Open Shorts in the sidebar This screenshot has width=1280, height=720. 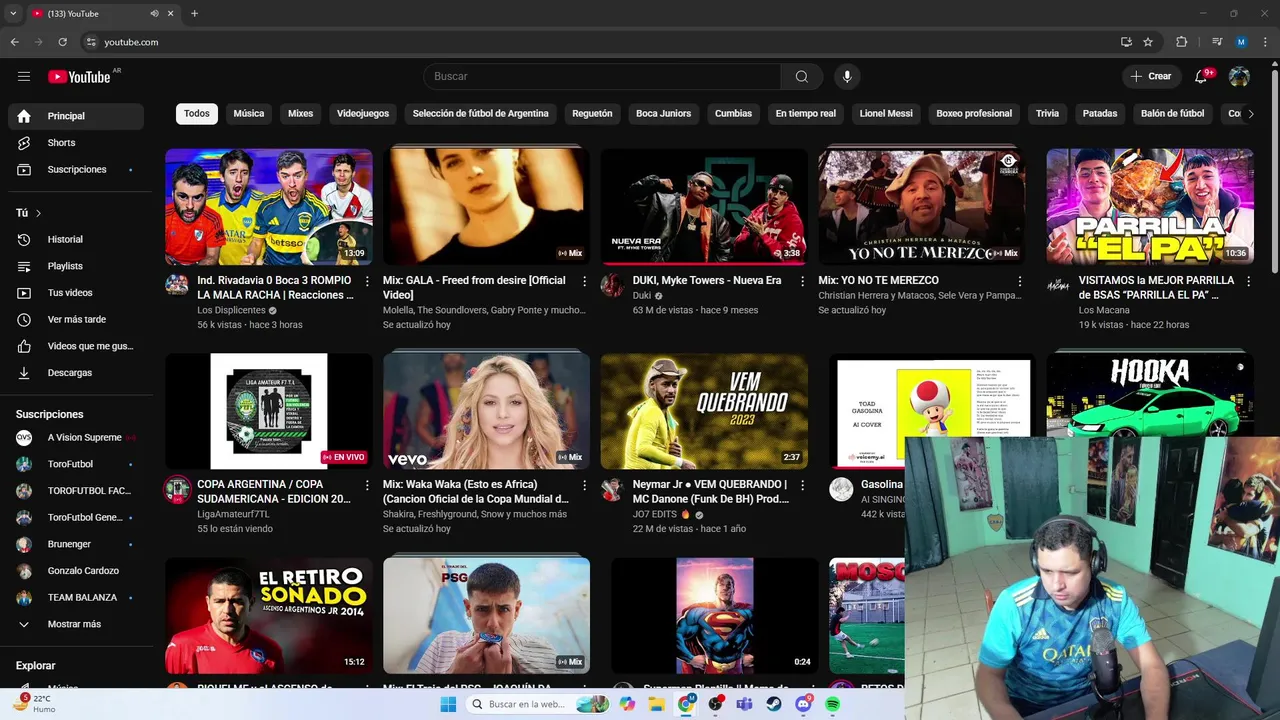pos(76,143)
